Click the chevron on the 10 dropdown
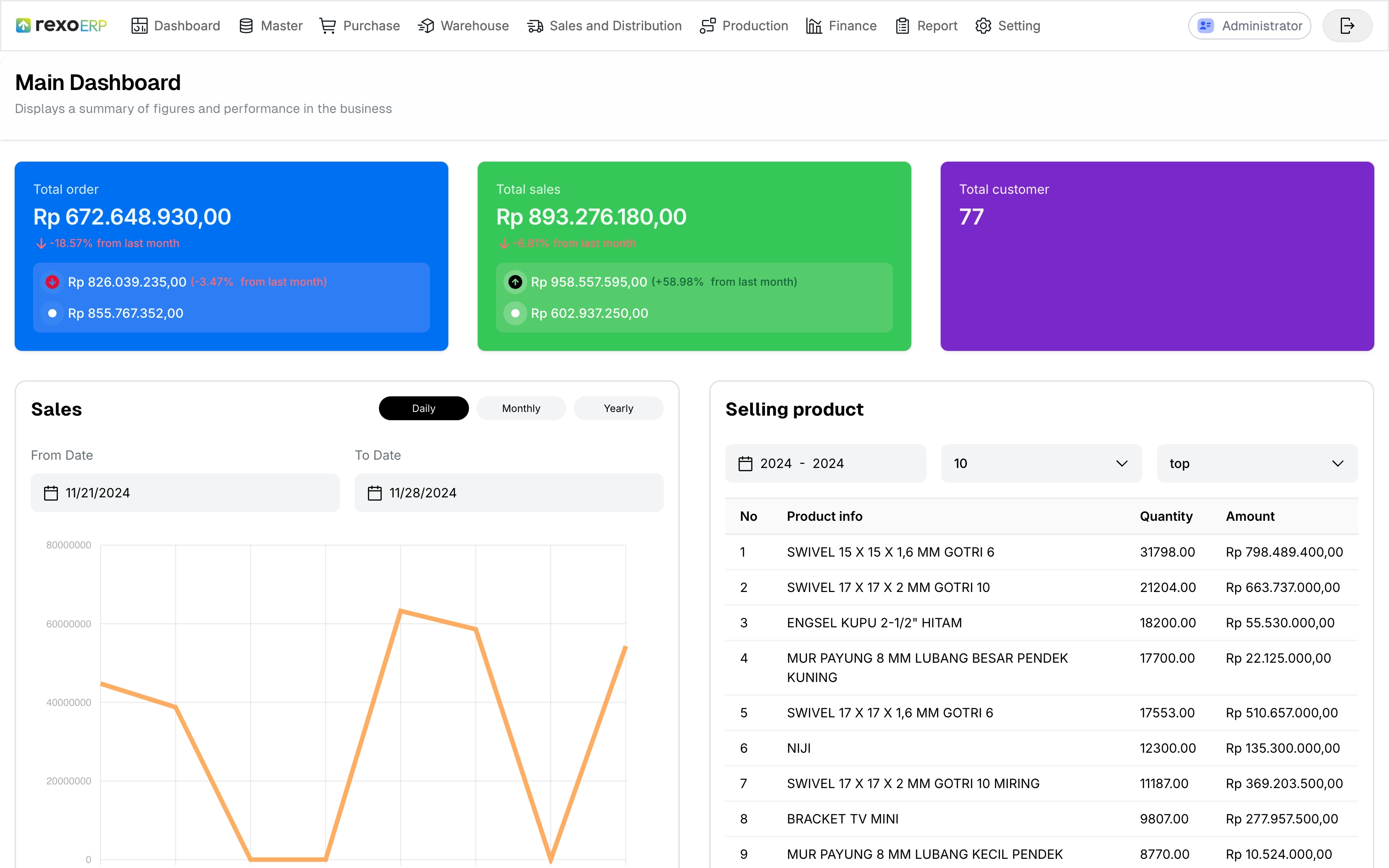The width and height of the screenshot is (1389, 868). click(1122, 463)
